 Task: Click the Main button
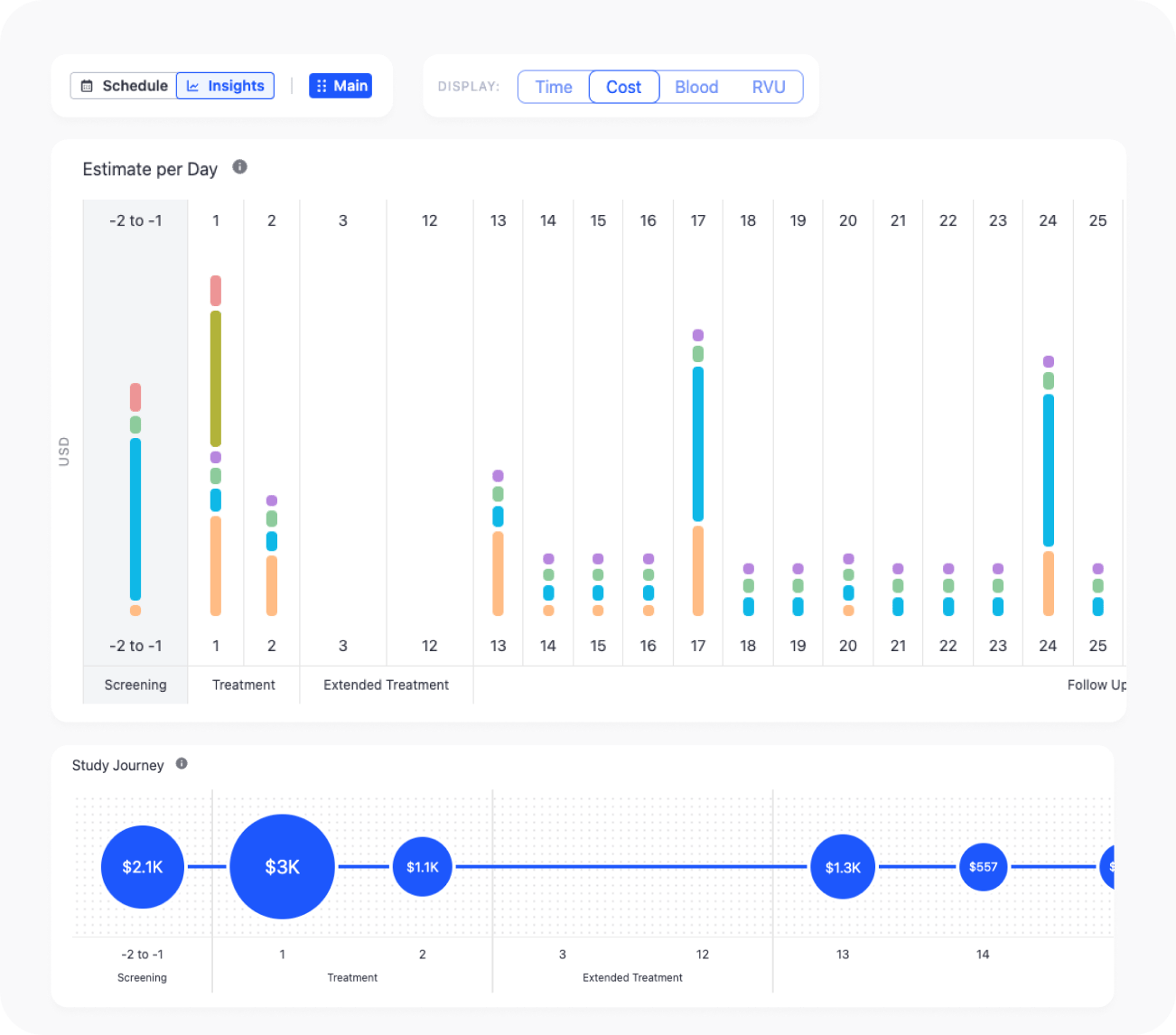point(341,86)
